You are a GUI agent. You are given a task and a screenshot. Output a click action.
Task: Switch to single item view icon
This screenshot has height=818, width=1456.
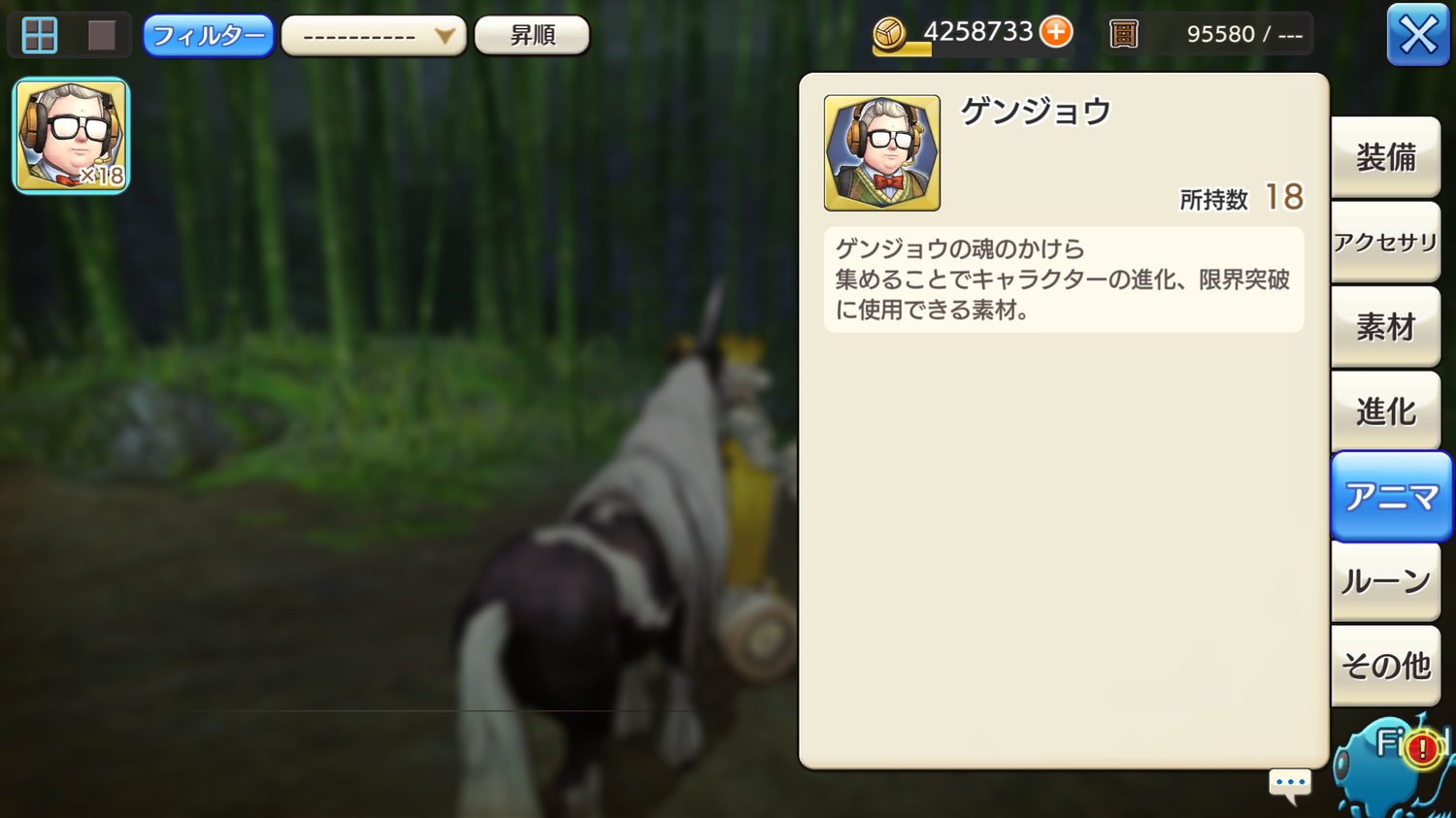tap(102, 35)
